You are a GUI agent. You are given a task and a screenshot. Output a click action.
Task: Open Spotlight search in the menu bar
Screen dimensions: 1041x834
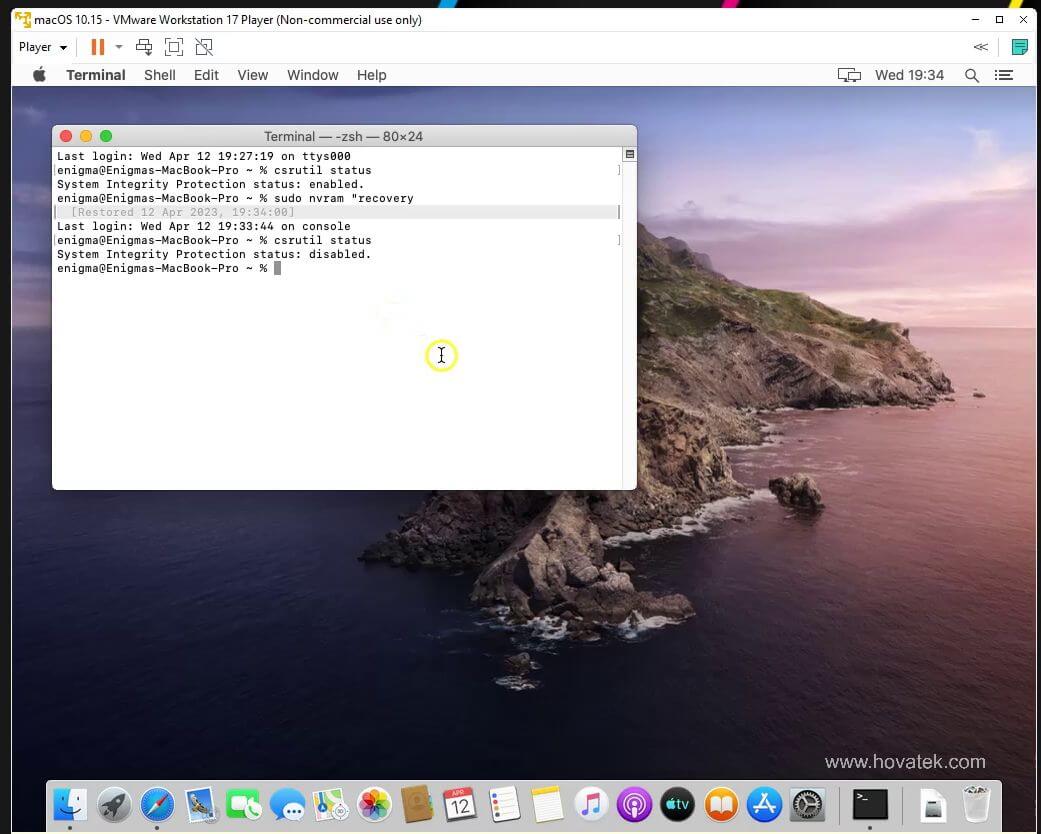[x=971, y=75]
